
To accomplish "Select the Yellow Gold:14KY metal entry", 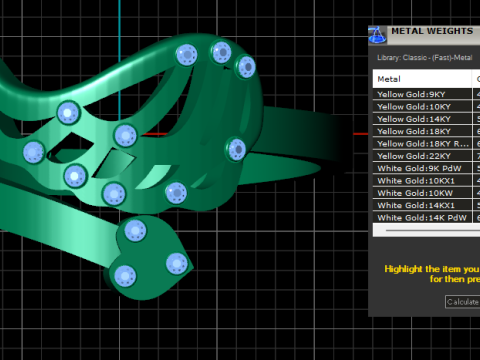I will click(422, 119).
